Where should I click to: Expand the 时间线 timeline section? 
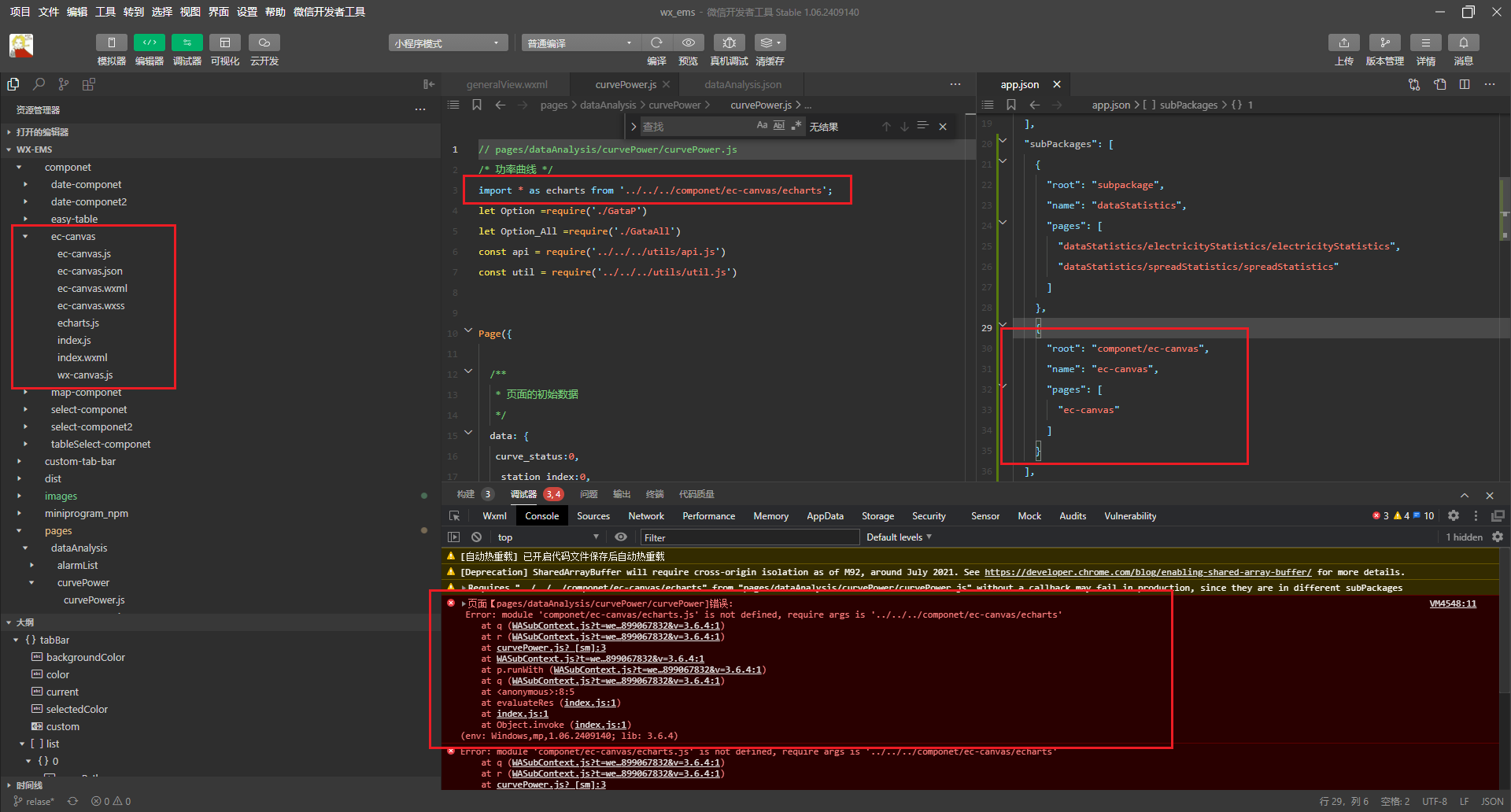[29, 785]
